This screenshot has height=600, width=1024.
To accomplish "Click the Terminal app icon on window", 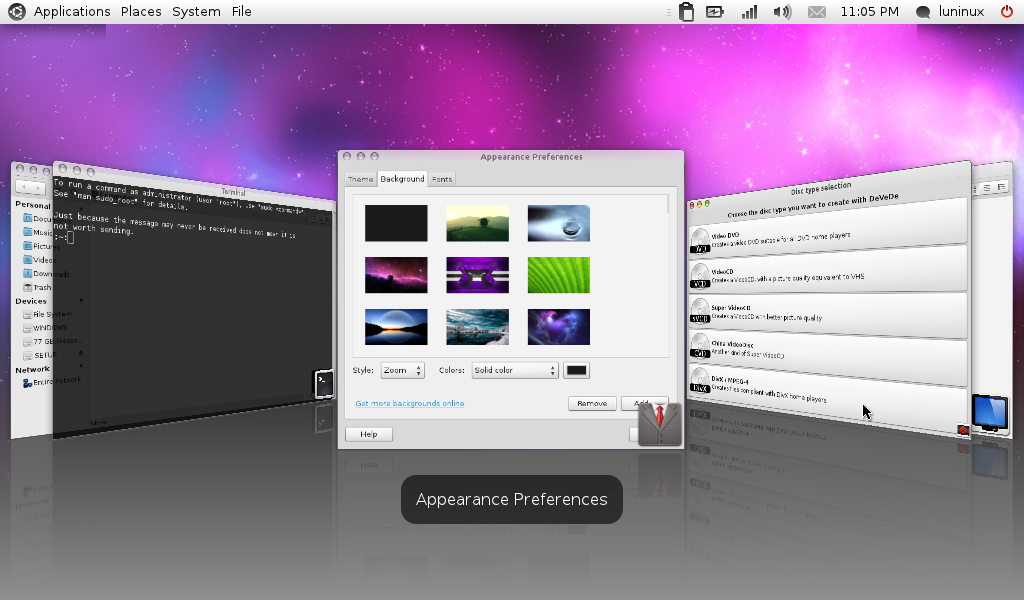I will (x=323, y=384).
